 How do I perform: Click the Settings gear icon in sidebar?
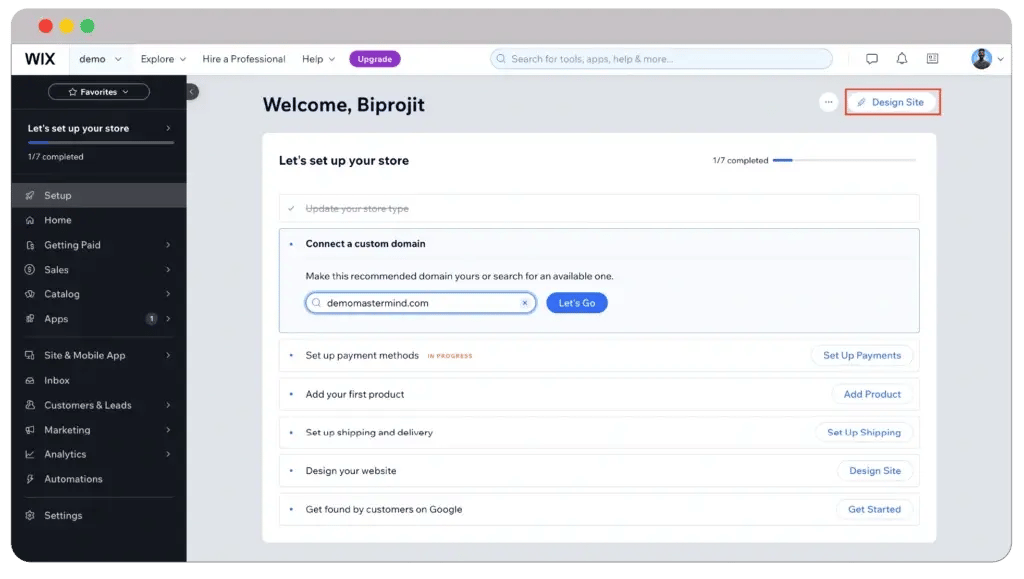click(30, 516)
